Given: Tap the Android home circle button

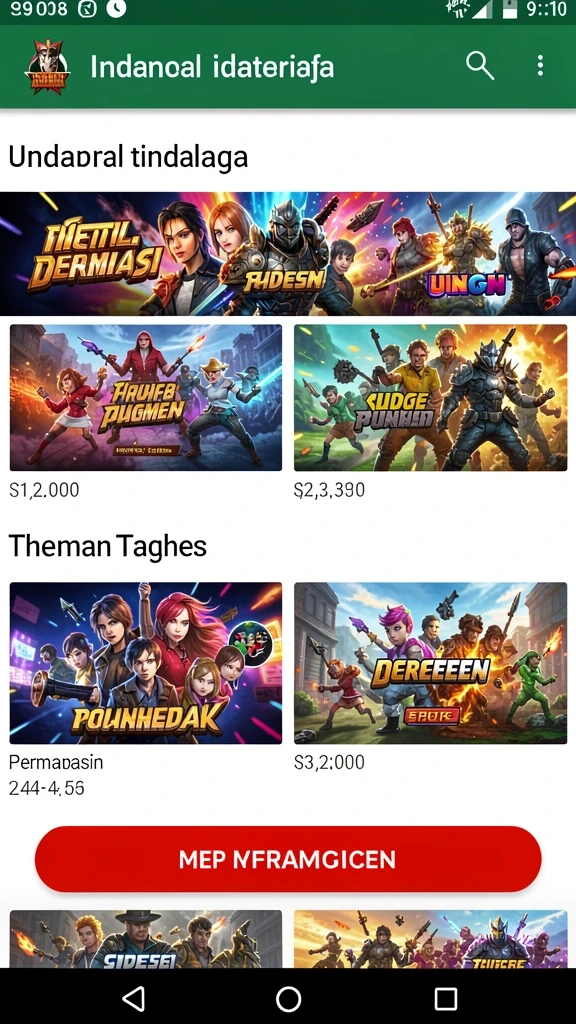Looking at the screenshot, I should (288, 999).
